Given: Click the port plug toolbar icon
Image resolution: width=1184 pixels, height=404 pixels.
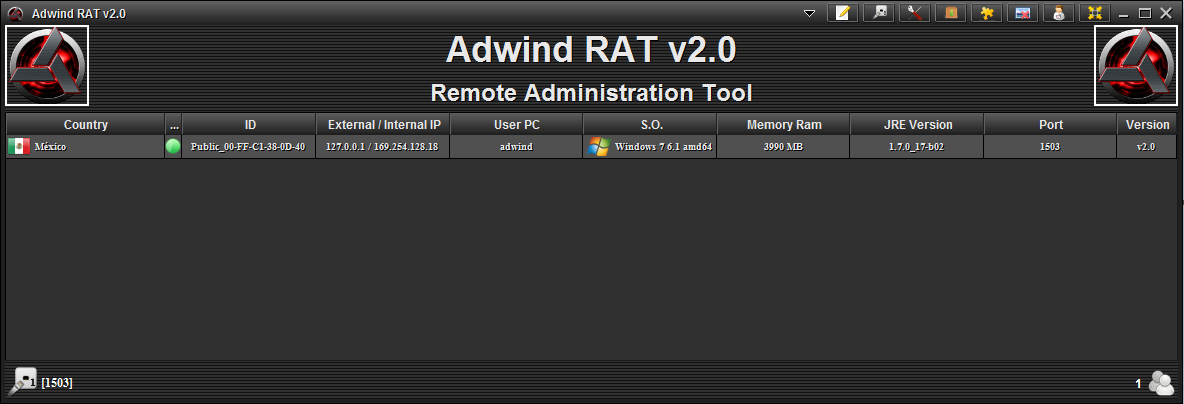Looking at the screenshot, I should tap(879, 13).
